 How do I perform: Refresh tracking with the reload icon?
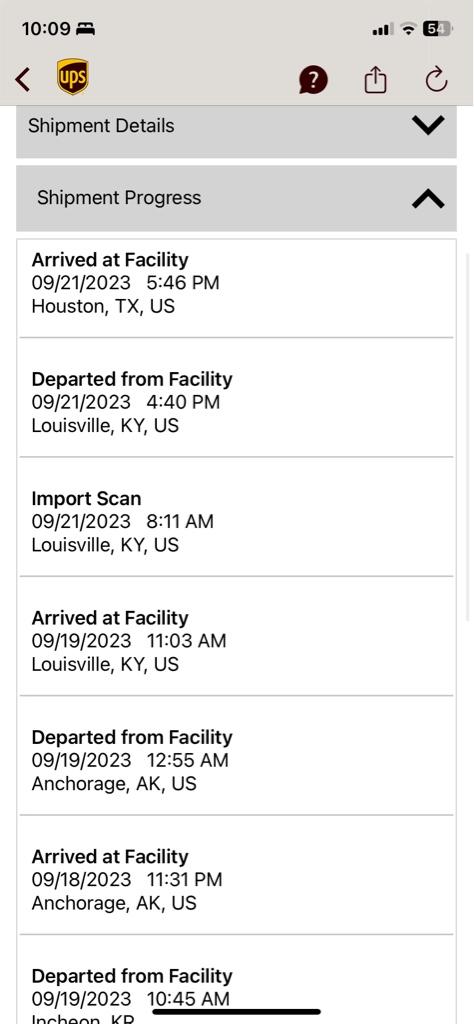click(436, 80)
